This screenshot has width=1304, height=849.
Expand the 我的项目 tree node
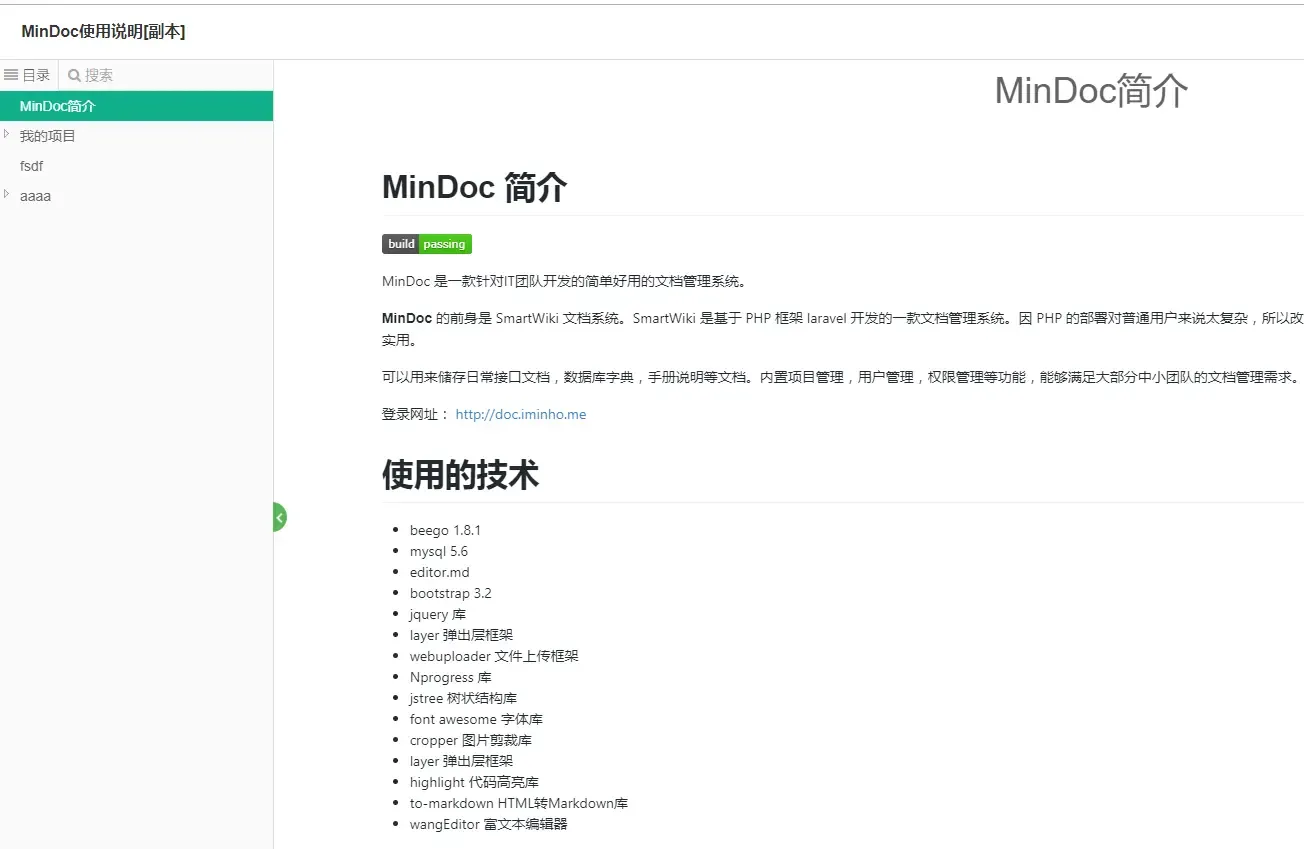(x=7, y=135)
